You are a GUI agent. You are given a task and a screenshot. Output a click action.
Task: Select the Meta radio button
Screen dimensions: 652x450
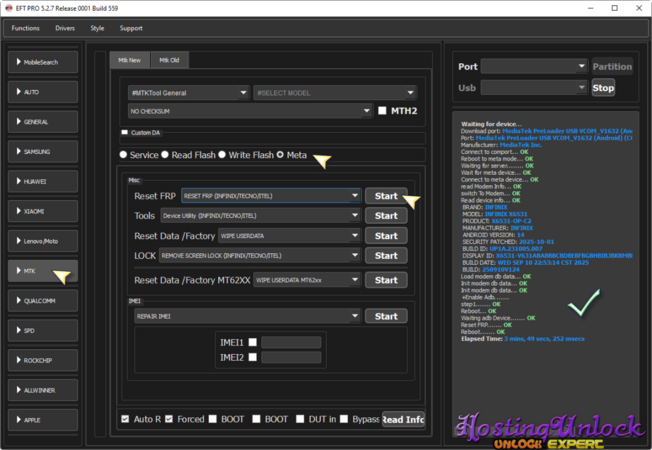(281, 155)
